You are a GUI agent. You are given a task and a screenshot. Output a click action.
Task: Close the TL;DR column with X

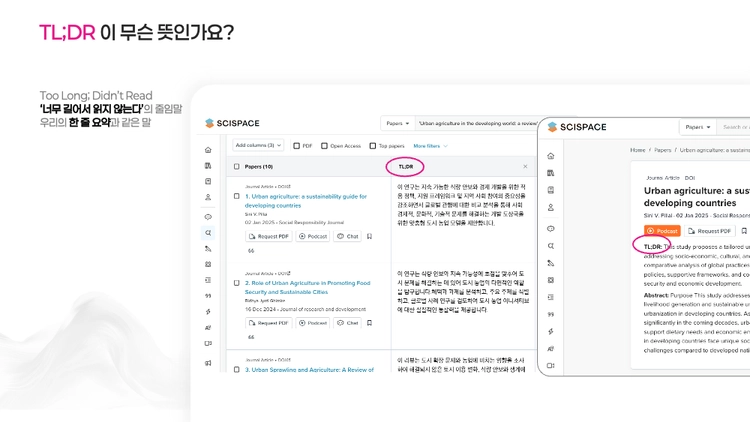(x=525, y=167)
